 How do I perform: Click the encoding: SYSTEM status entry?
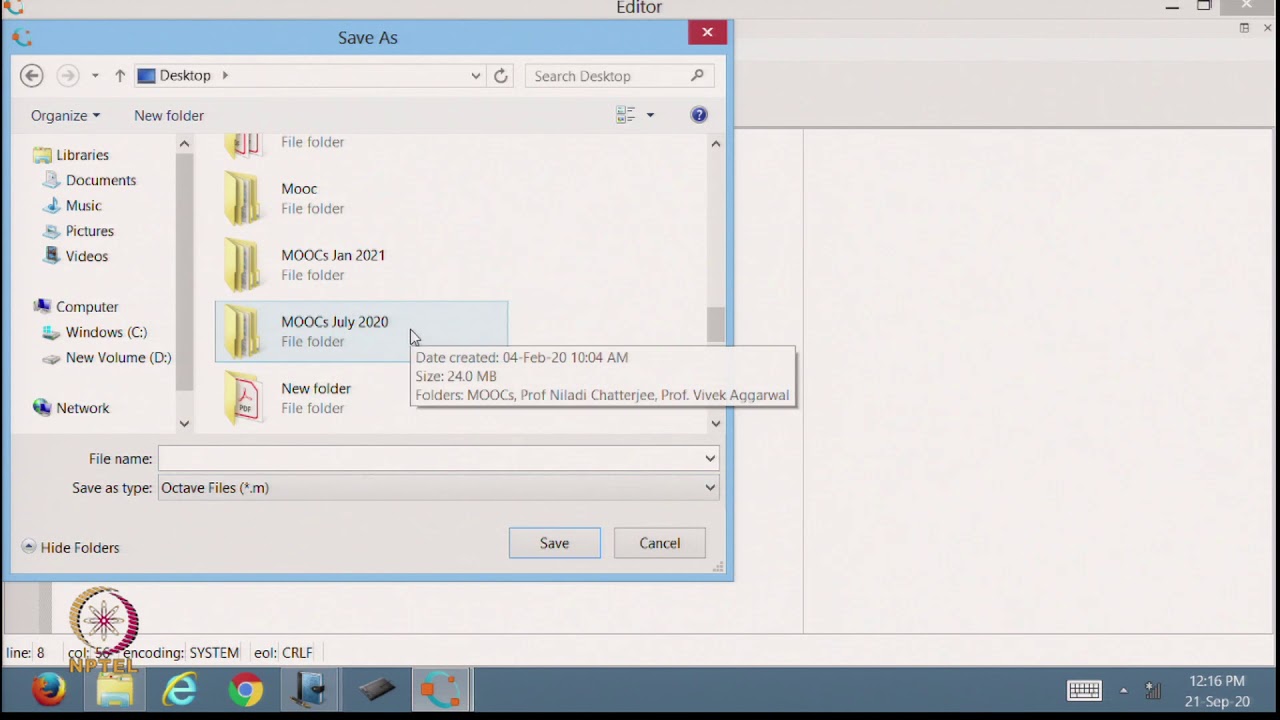point(181,652)
